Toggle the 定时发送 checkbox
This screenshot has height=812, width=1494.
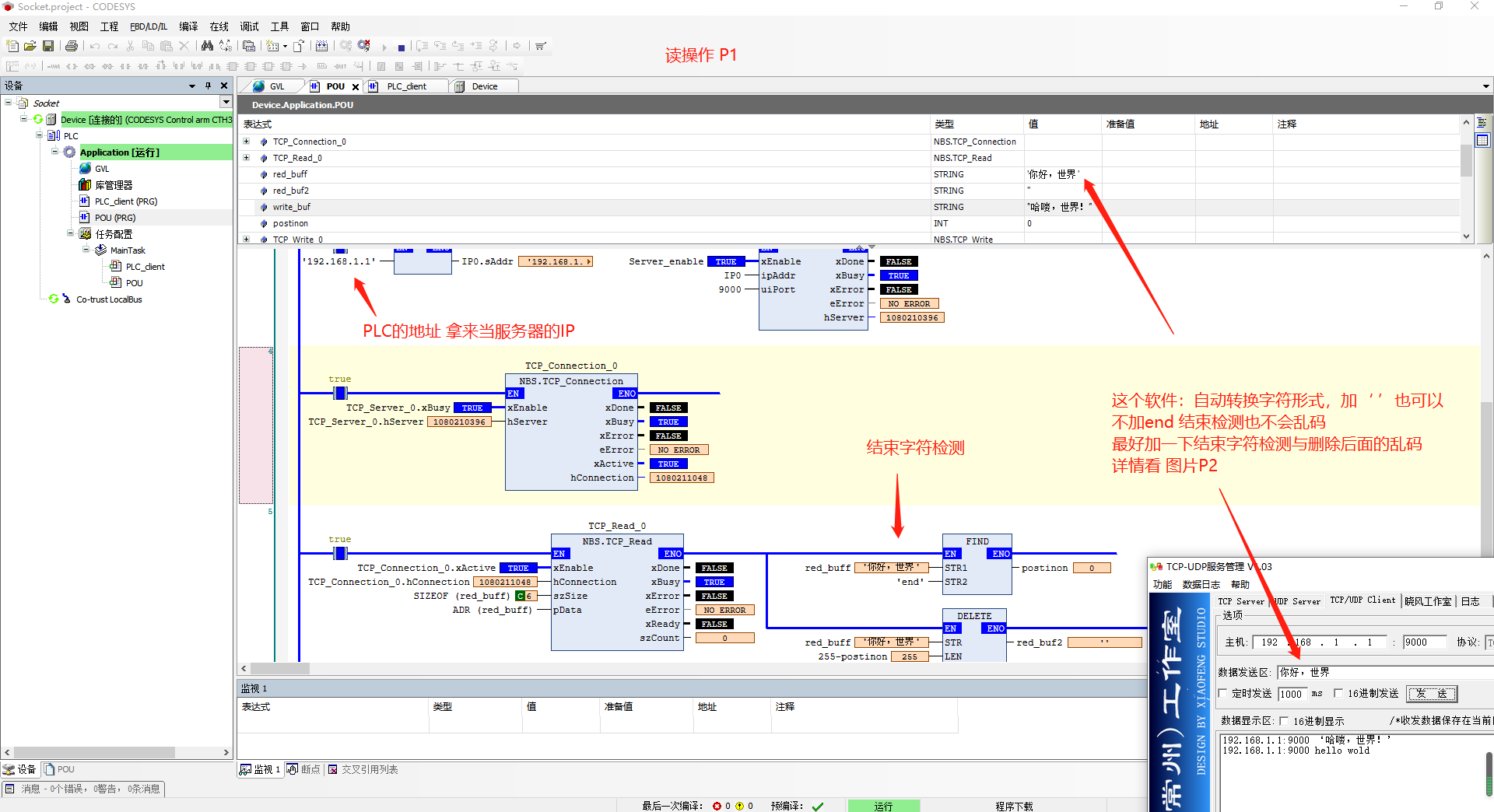tap(1222, 693)
